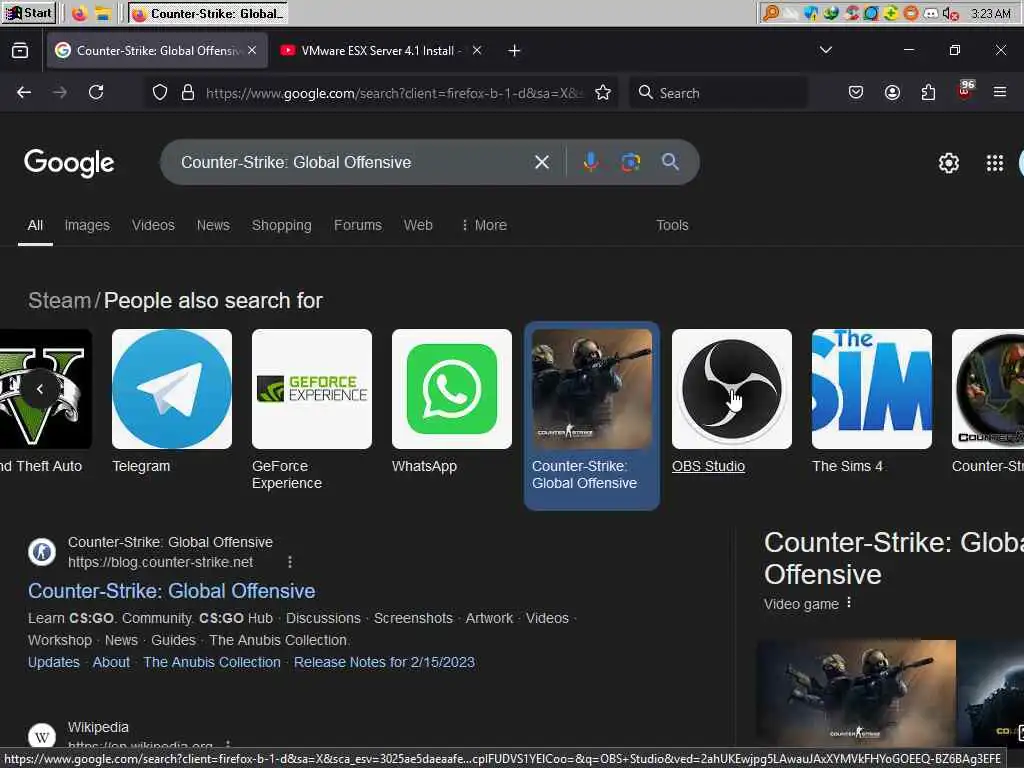Image resolution: width=1024 pixels, height=768 pixels.
Task: Select the Forums search tab
Action: (357, 225)
